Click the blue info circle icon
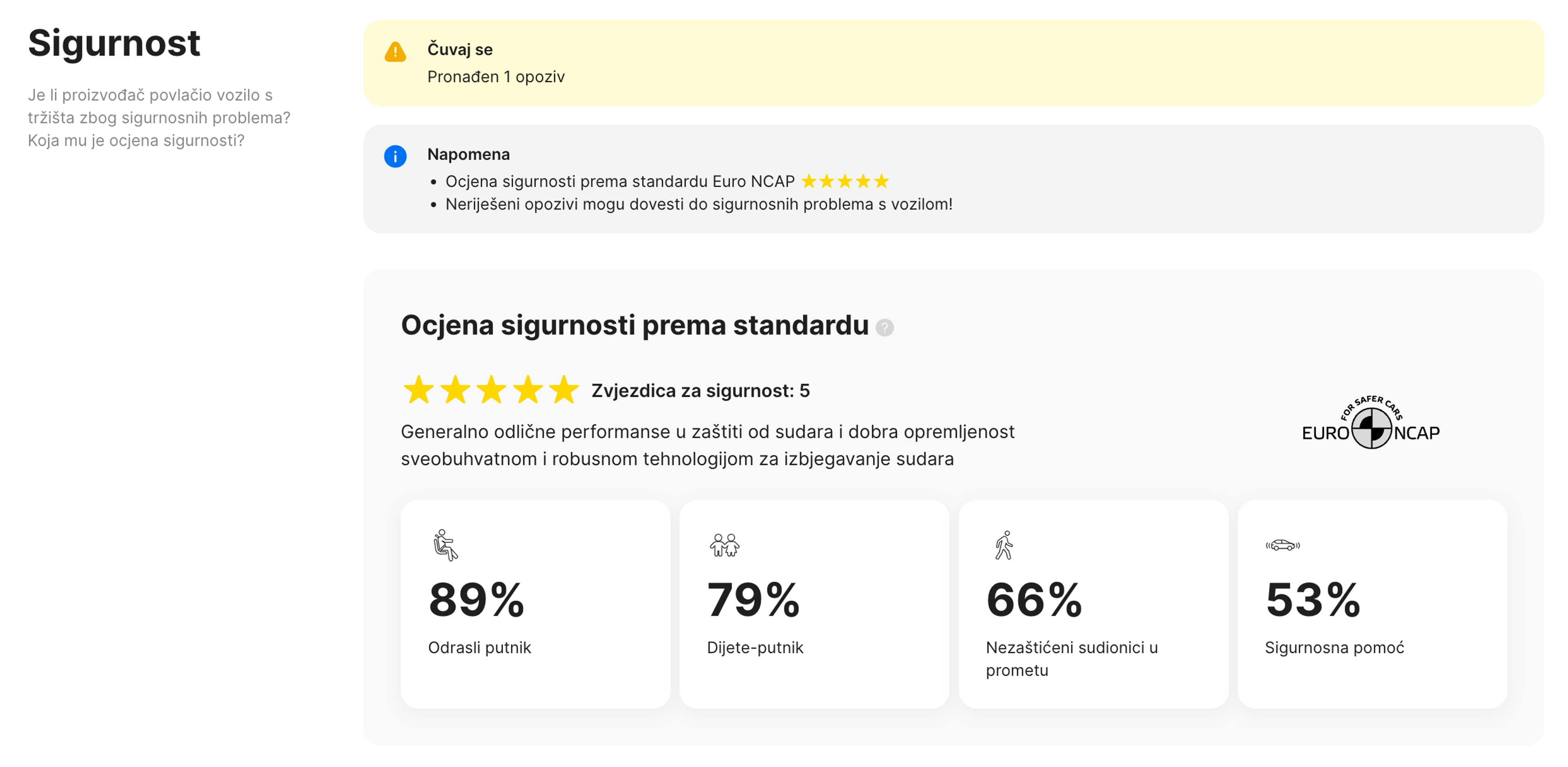Screen dimensions: 1568x767 pos(395,156)
